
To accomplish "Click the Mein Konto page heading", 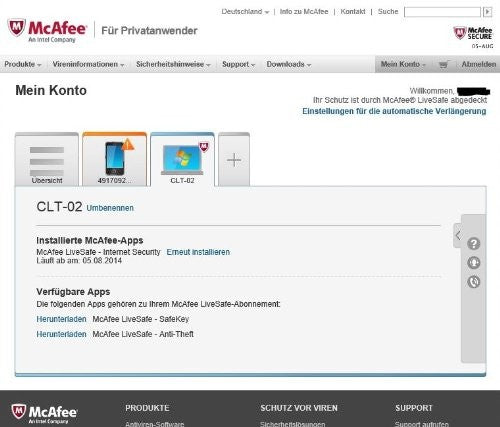I will 51,90.
